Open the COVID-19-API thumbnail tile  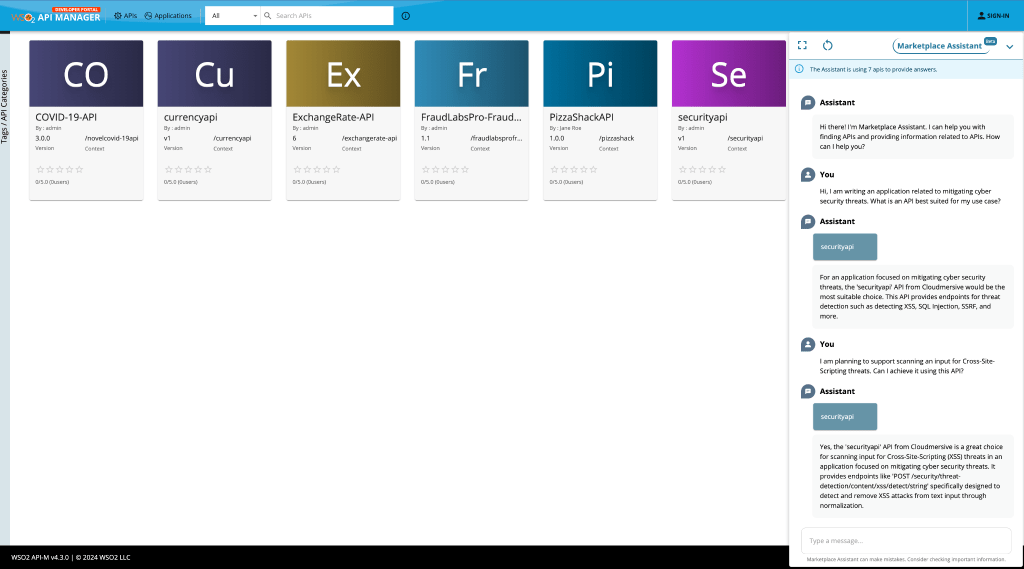[86, 73]
